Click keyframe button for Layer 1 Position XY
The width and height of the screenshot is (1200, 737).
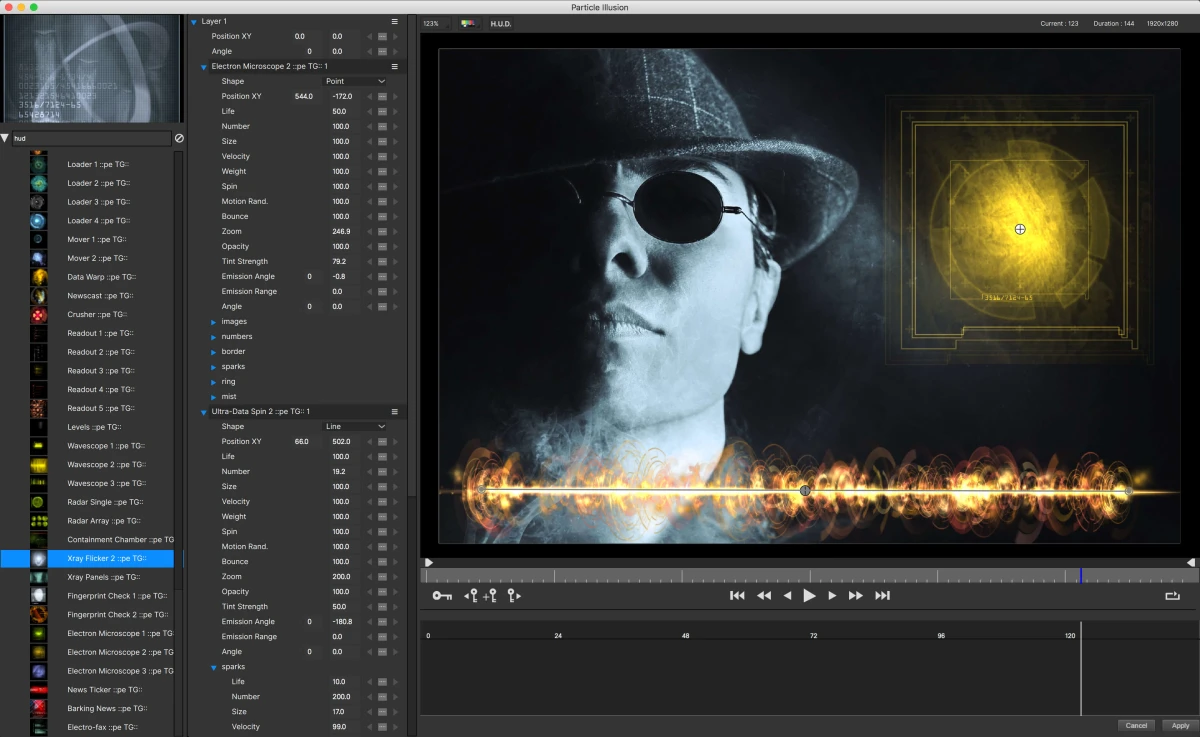pyautogui.click(x=382, y=36)
